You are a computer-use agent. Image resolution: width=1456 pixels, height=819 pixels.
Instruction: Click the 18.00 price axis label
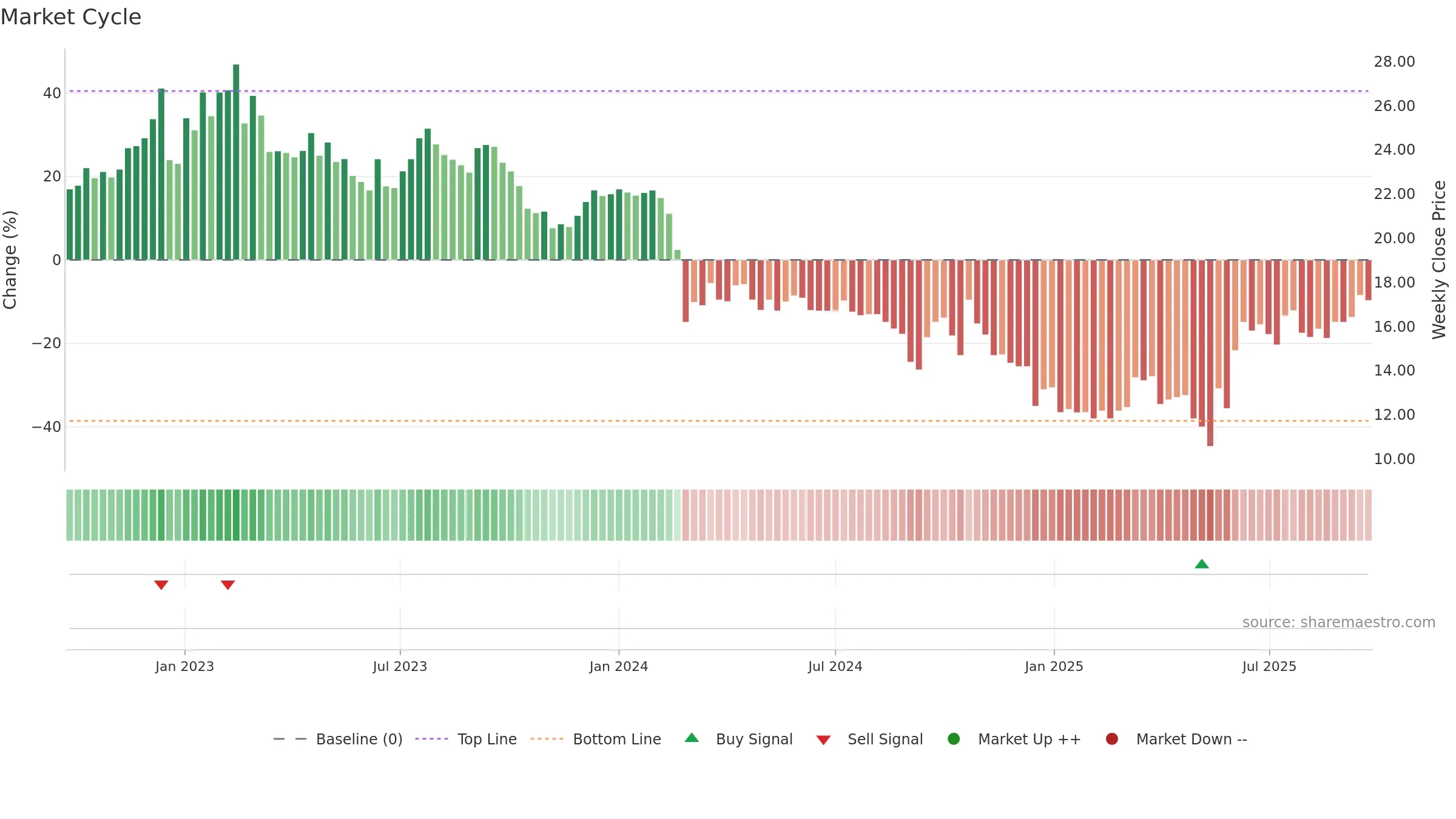pyautogui.click(x=1394, y=283)
